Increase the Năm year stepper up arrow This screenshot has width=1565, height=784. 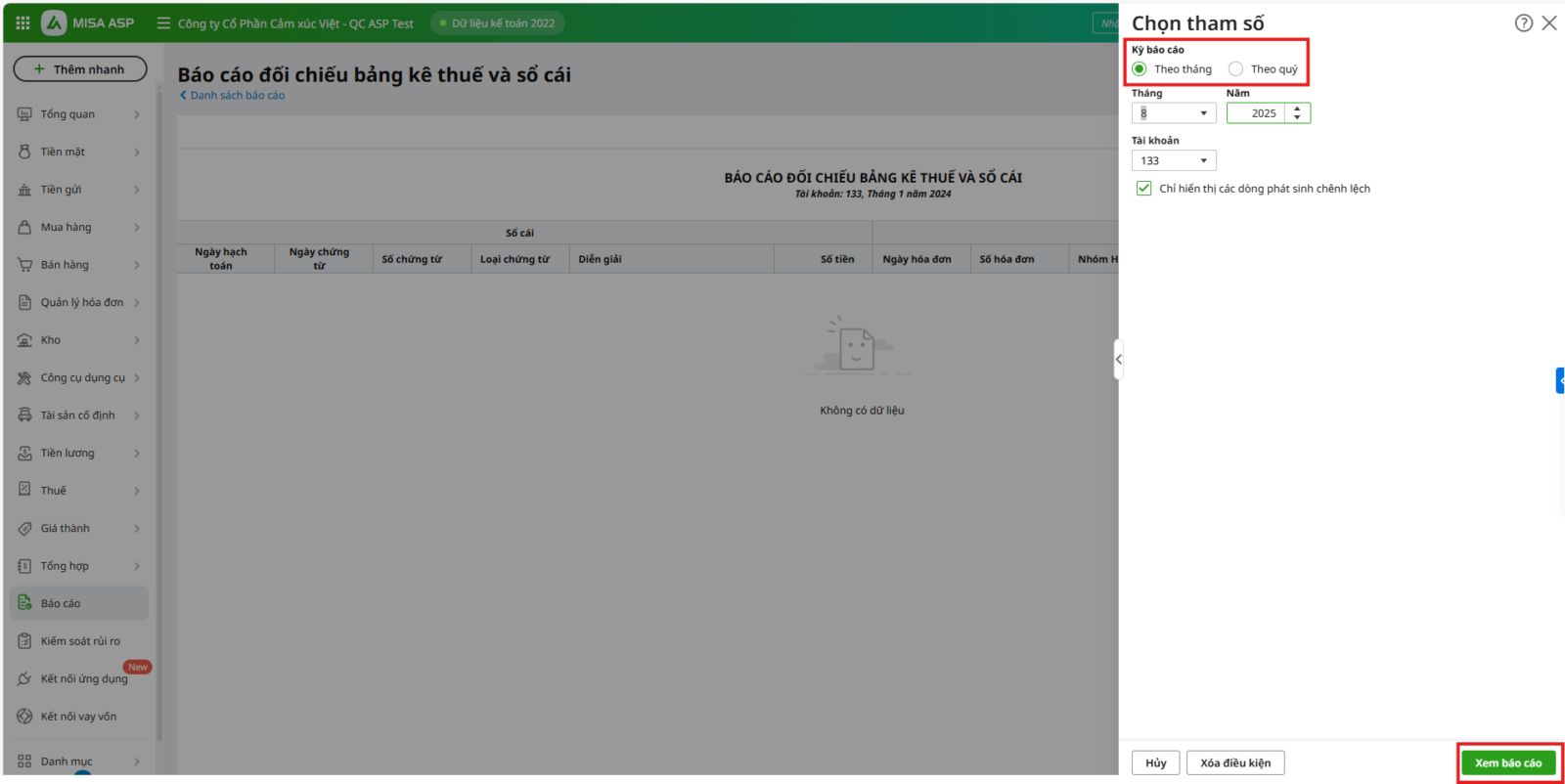point(1297,109)
